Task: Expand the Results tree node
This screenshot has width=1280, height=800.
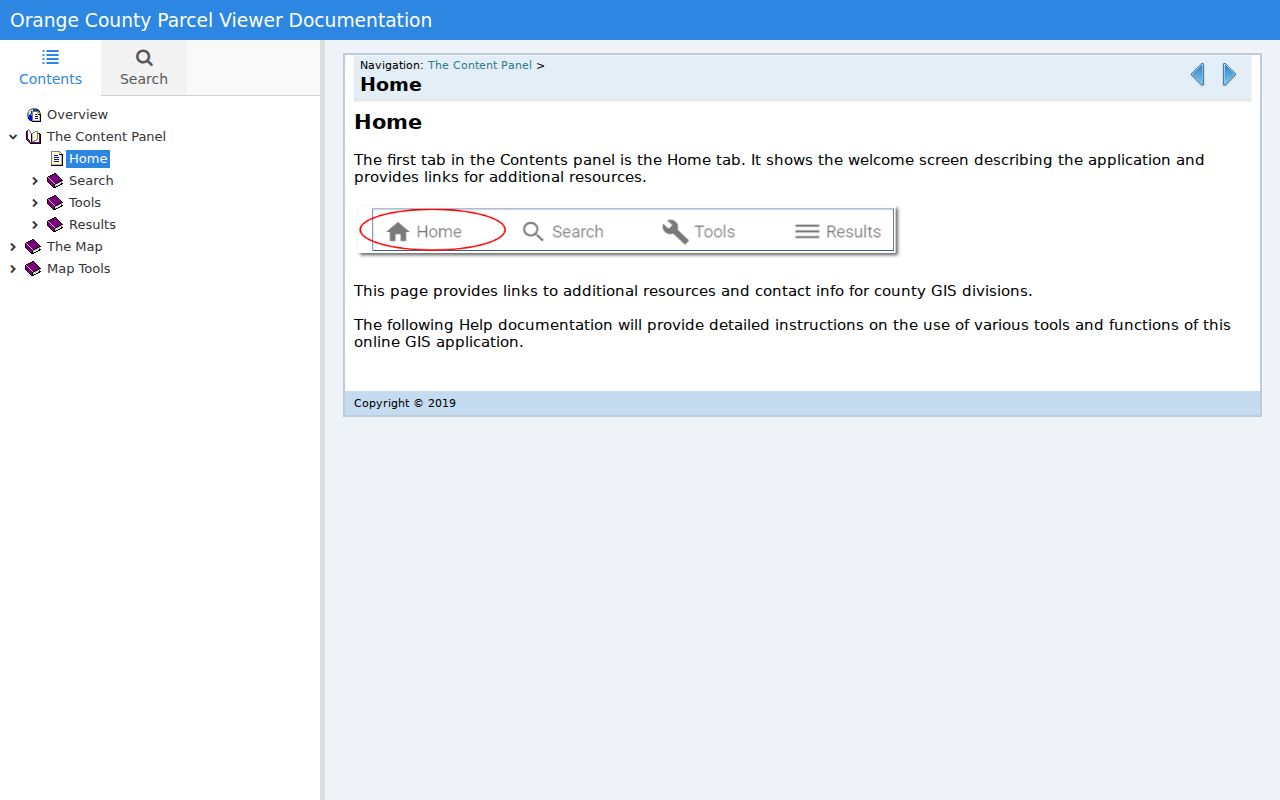Action: 35,225
